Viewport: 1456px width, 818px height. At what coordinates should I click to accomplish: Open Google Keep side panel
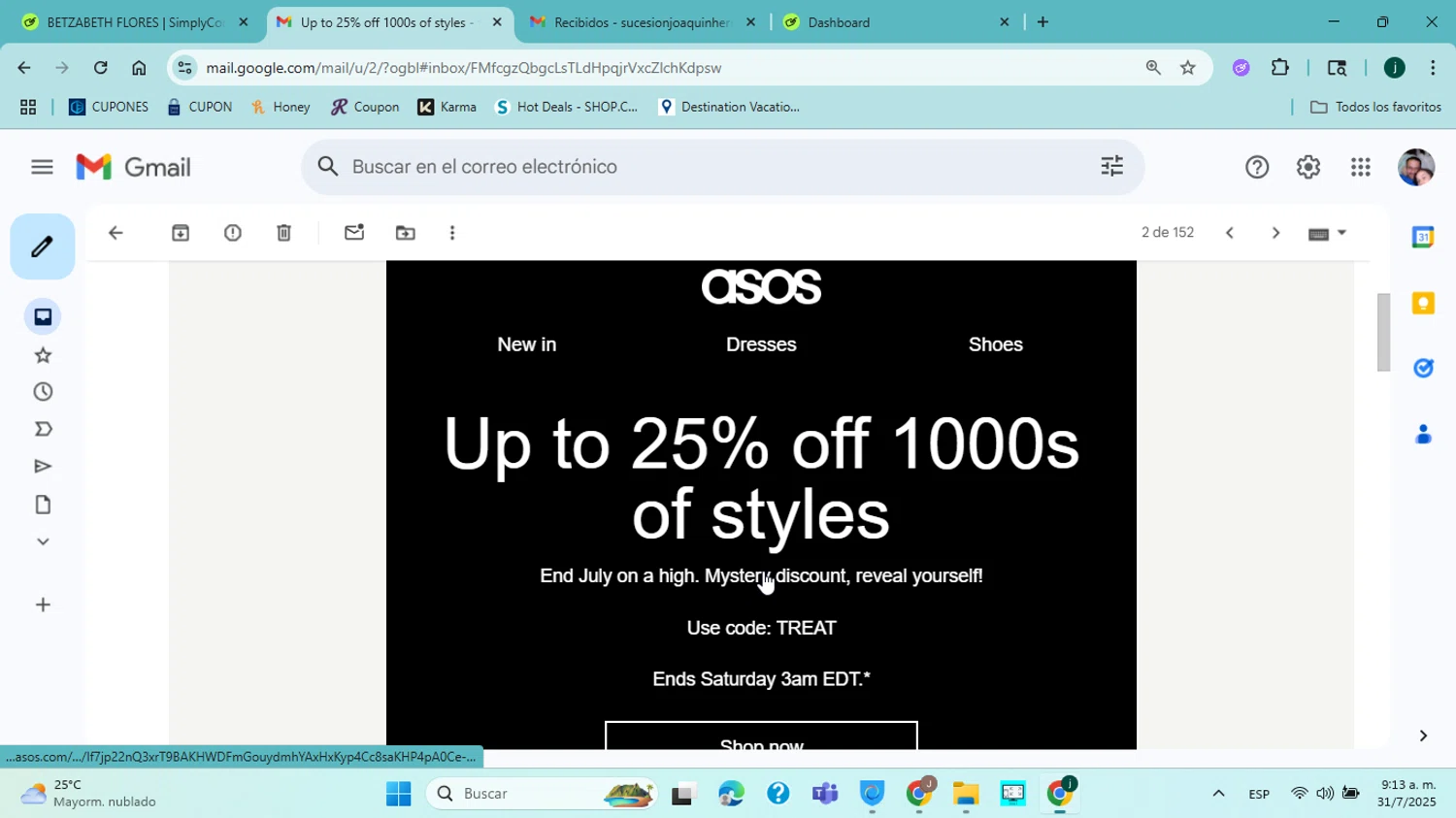1423,303
